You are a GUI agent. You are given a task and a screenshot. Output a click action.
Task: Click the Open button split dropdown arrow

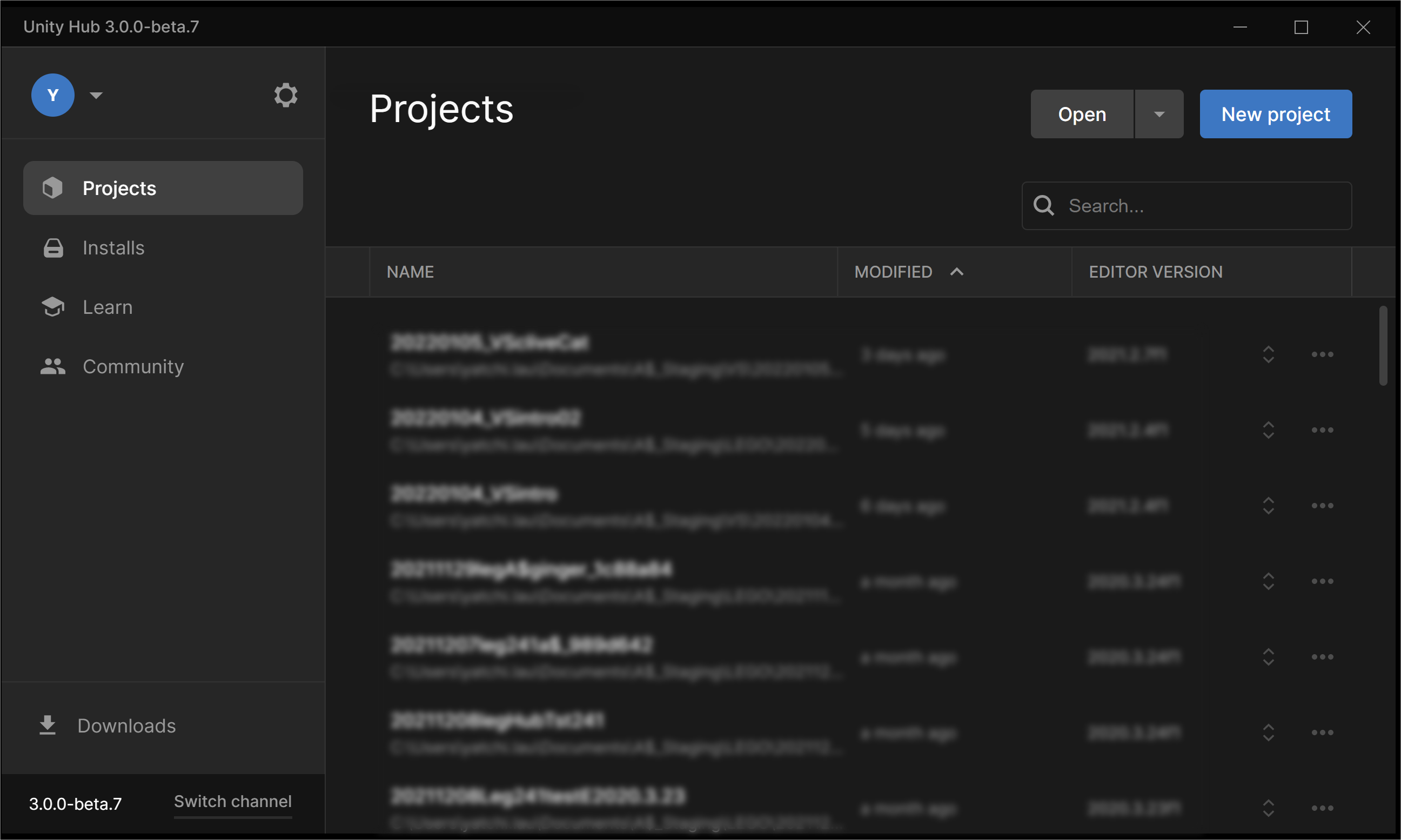click(x=1159, y=113)
